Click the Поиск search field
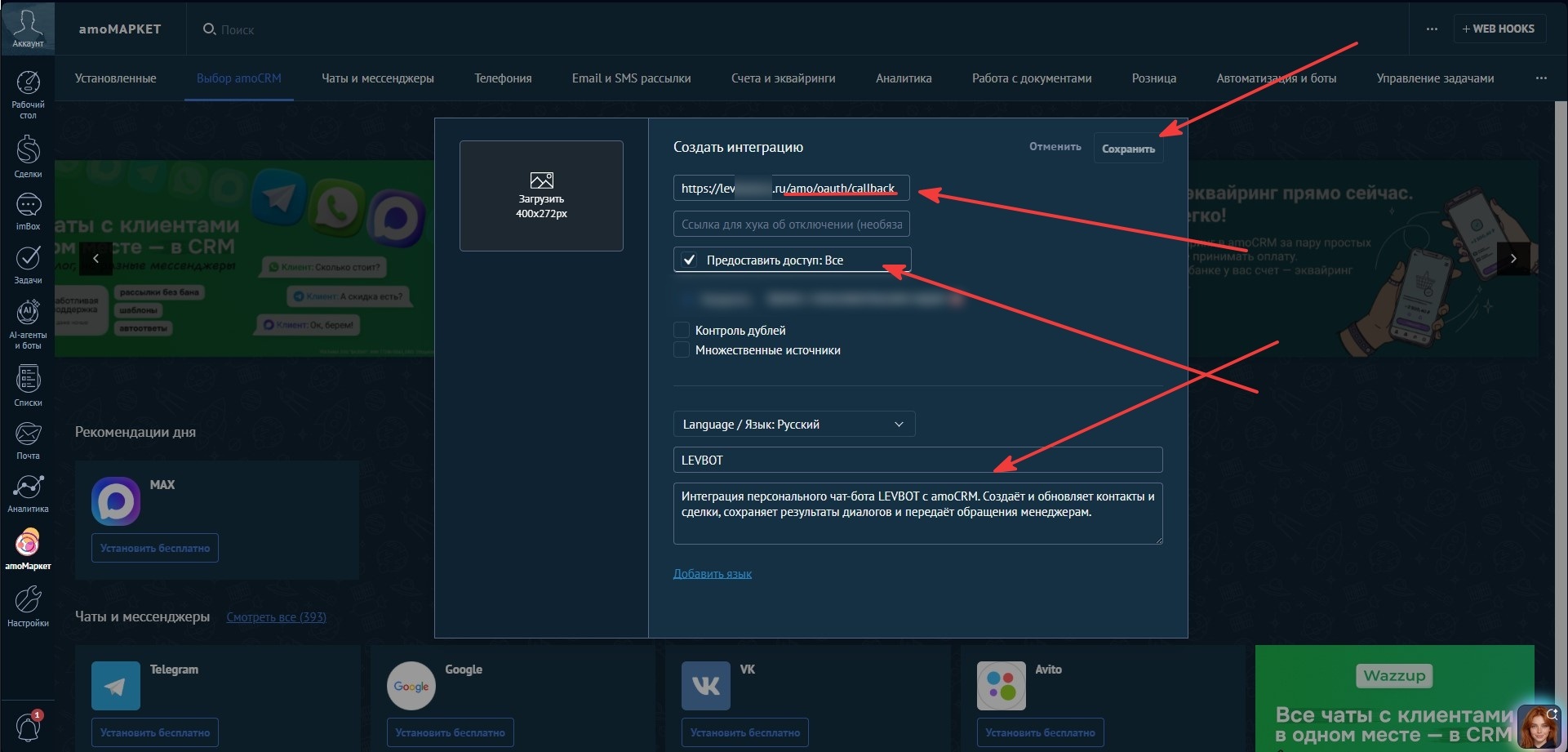 238,29
